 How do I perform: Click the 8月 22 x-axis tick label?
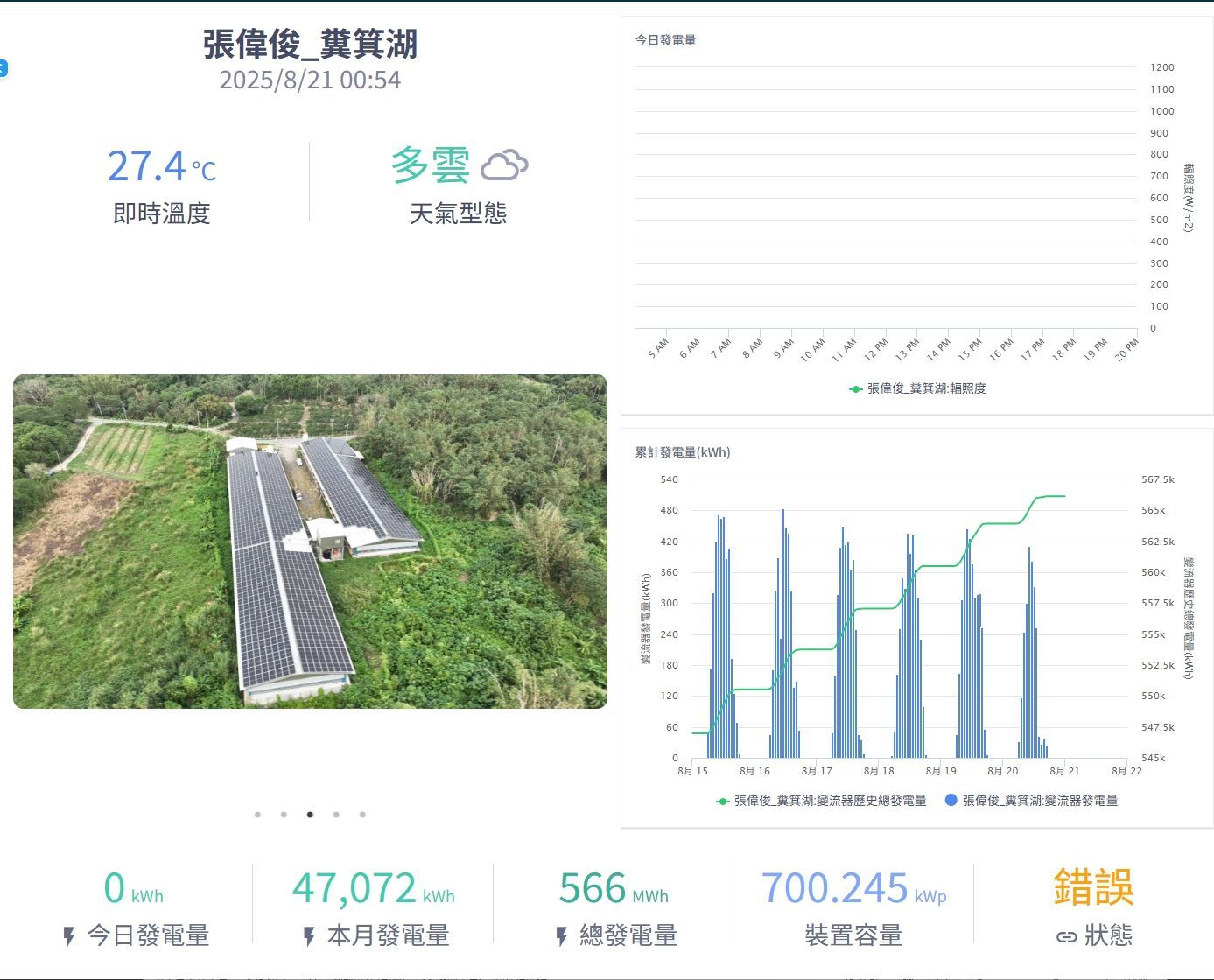1127,771
